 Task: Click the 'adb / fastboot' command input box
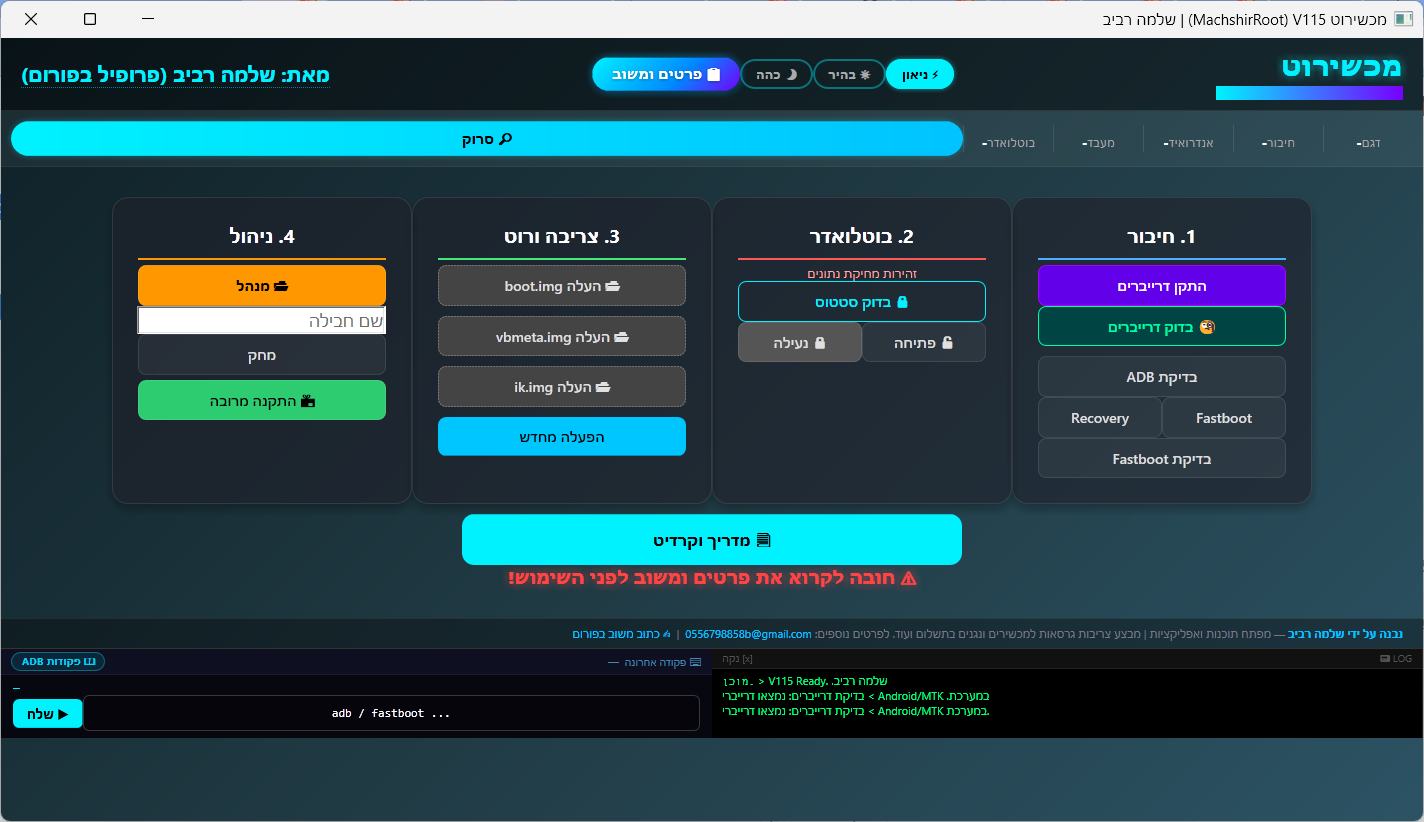391,713
